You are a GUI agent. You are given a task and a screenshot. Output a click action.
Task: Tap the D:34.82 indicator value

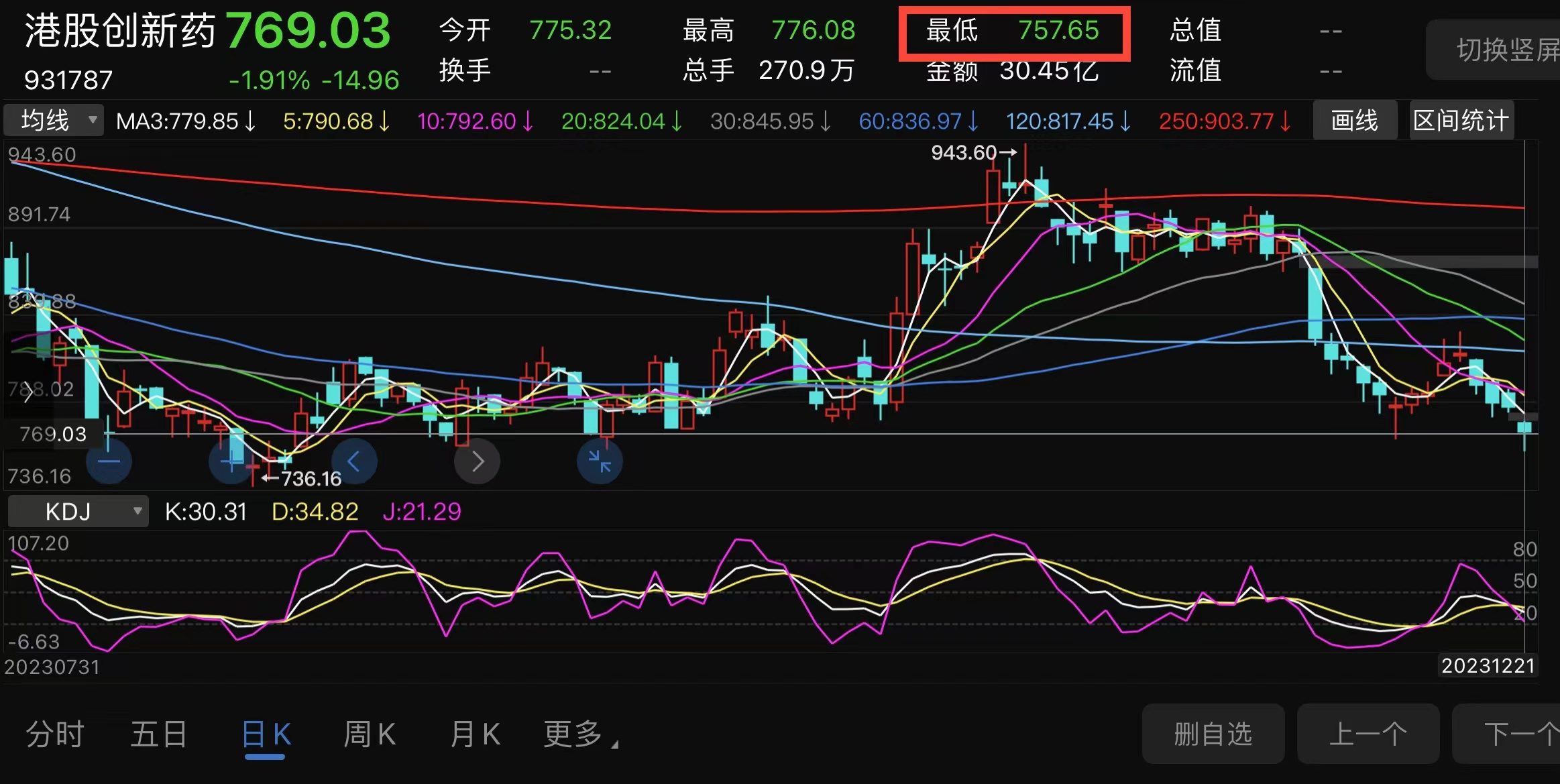point(315,512)
